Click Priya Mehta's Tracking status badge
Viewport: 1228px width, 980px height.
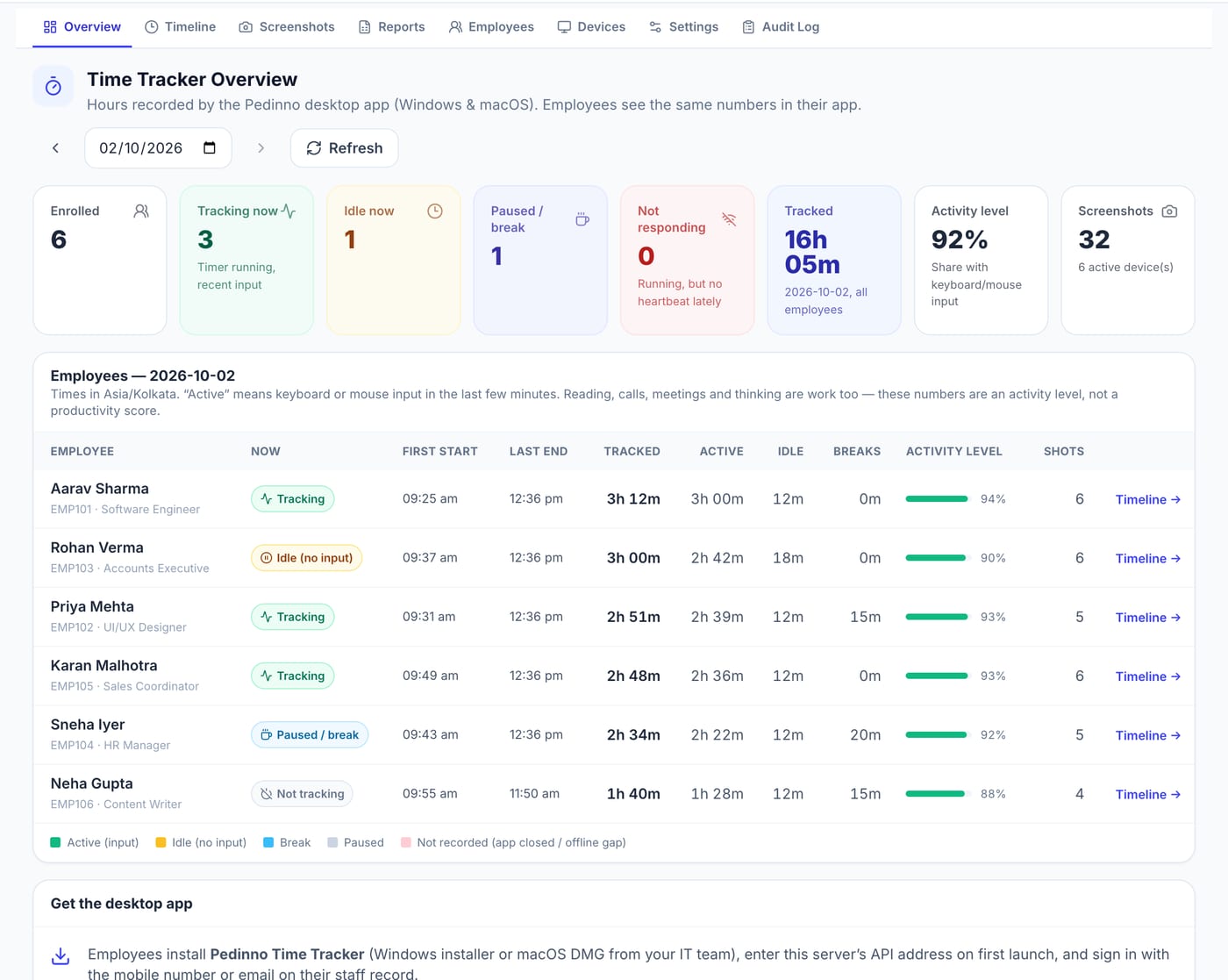click(x=293, y=617)
